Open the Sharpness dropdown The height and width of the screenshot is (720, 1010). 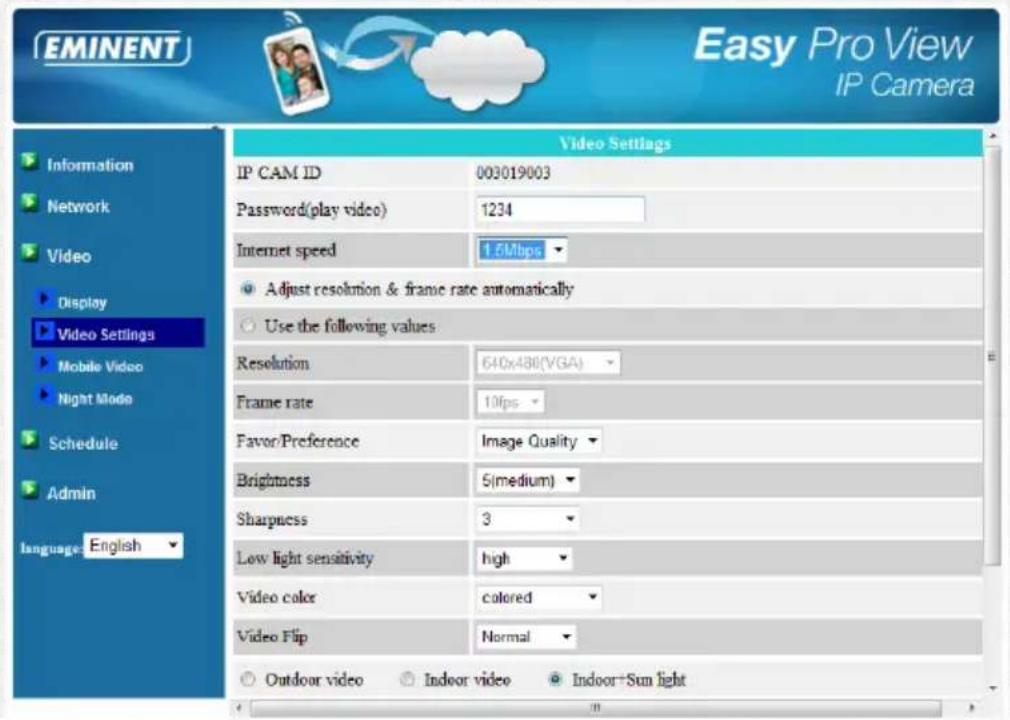coord(528,519)
